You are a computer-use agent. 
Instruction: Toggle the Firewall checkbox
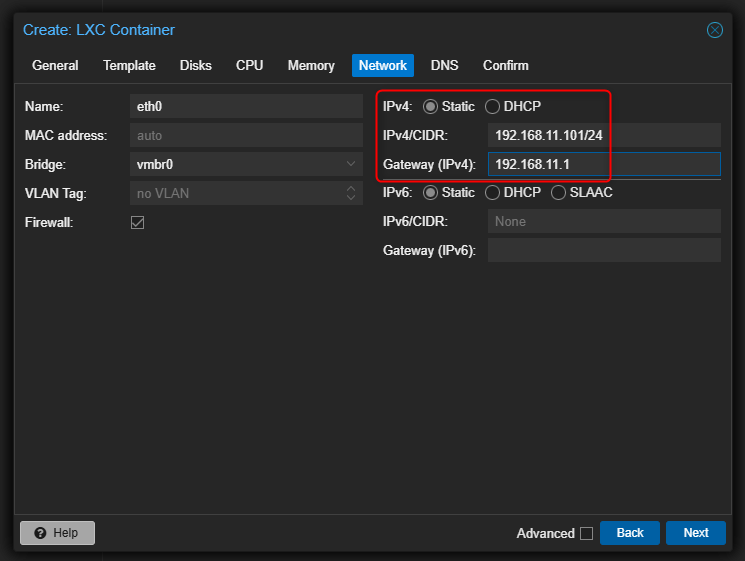pyautogui.click(x=138, y=222)
